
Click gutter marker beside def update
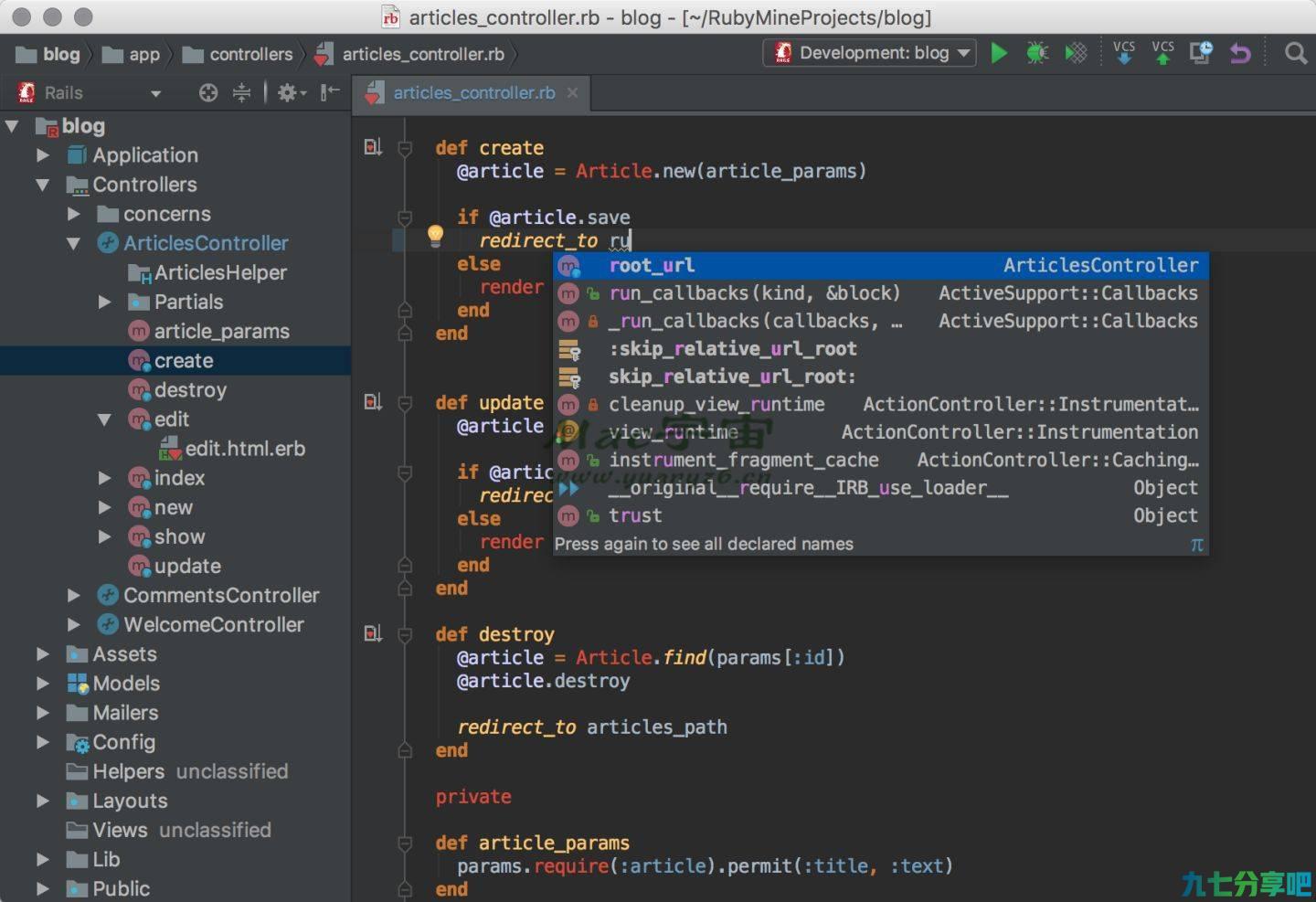click(373, 402)
